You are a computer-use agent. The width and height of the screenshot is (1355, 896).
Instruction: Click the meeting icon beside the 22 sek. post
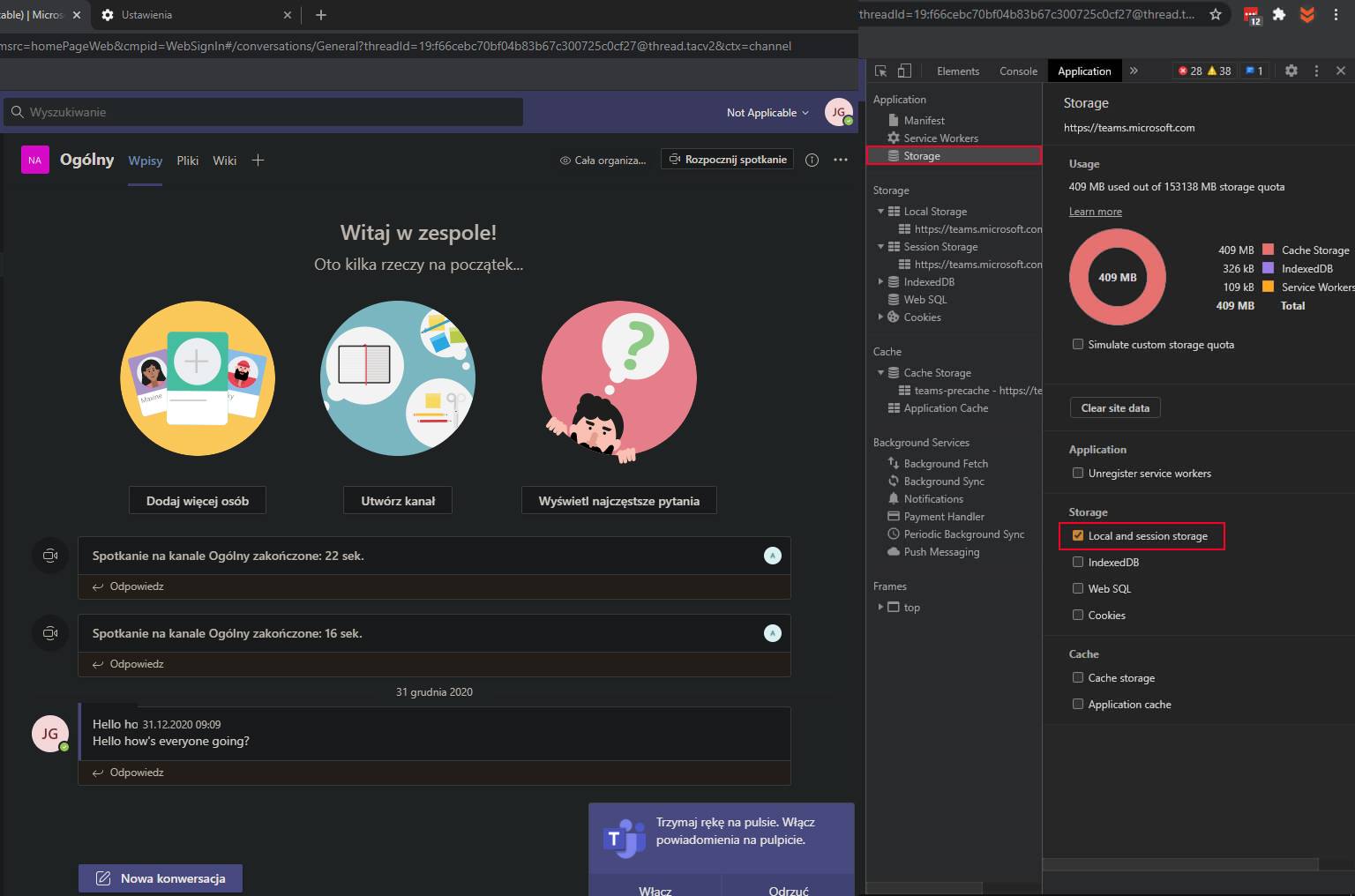click(50, 555)
